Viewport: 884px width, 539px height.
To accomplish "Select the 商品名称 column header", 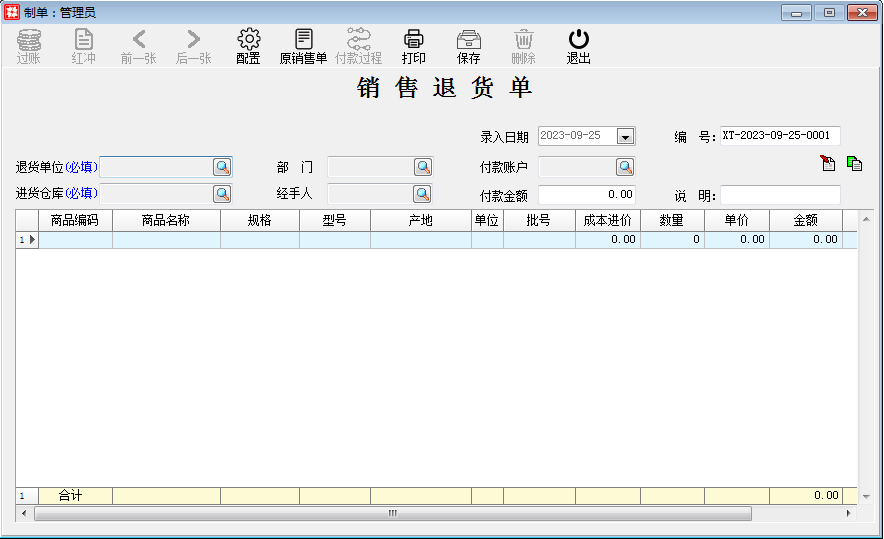I will point(166,221).
